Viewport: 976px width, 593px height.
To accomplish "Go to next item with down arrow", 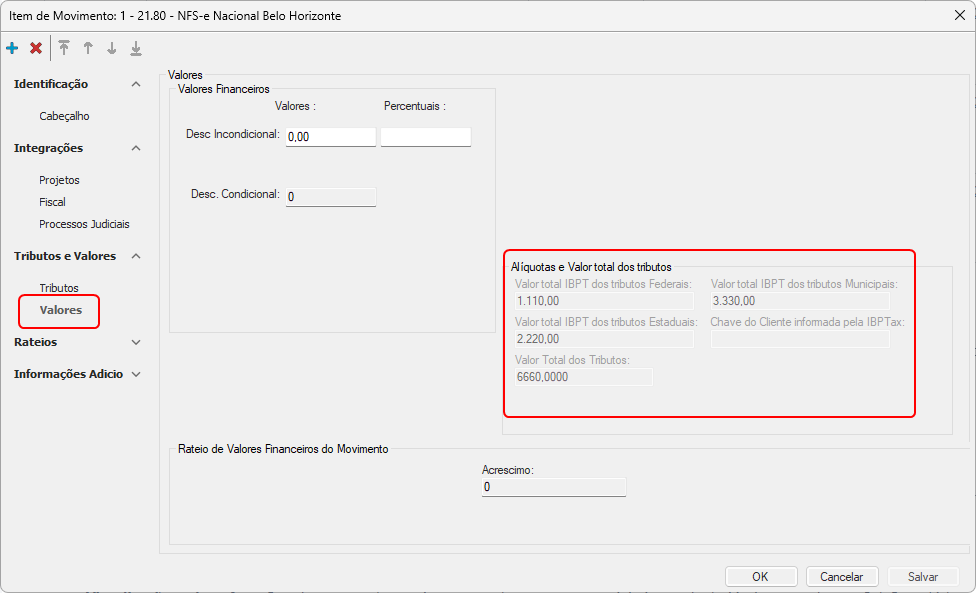I will [x=112, y=48].
